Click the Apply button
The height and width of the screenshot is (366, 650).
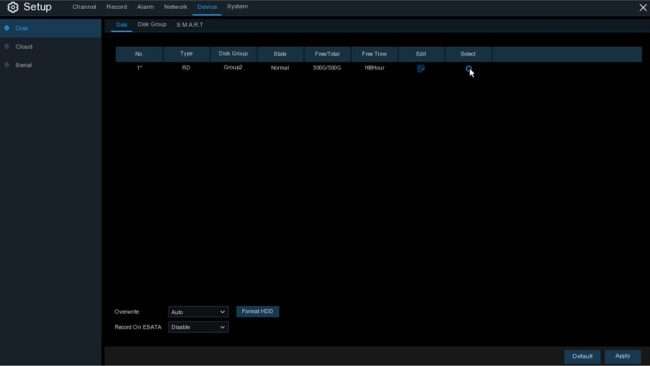coord(623,356)
